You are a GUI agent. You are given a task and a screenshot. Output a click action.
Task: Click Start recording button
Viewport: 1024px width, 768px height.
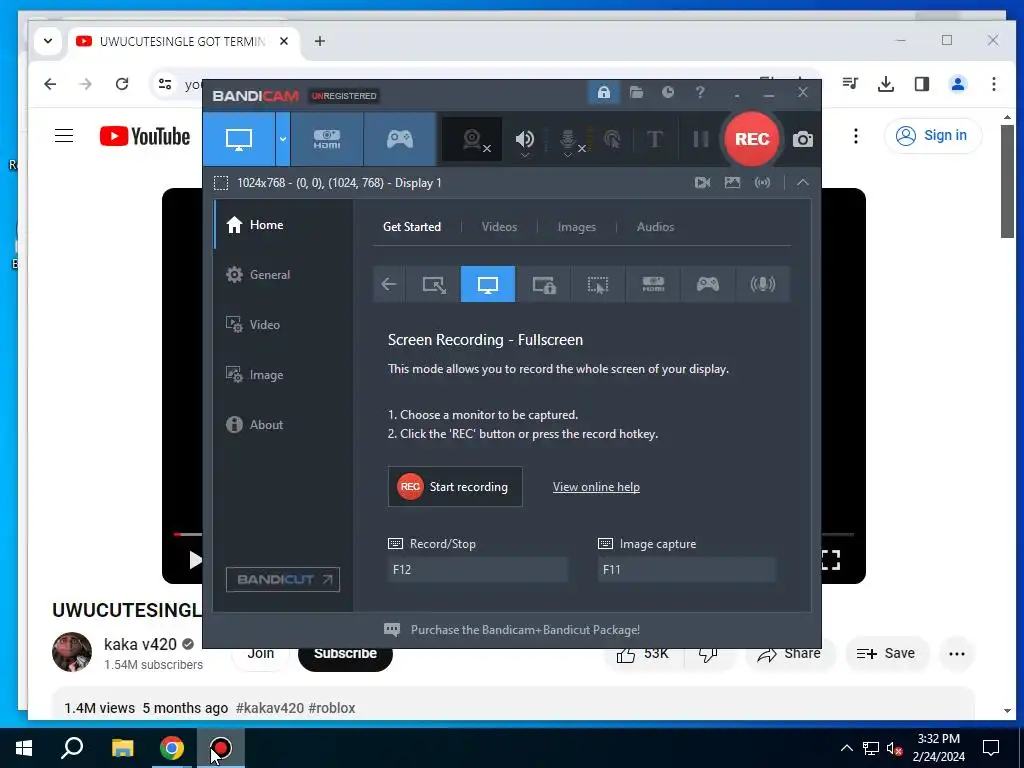pos(455,487)
